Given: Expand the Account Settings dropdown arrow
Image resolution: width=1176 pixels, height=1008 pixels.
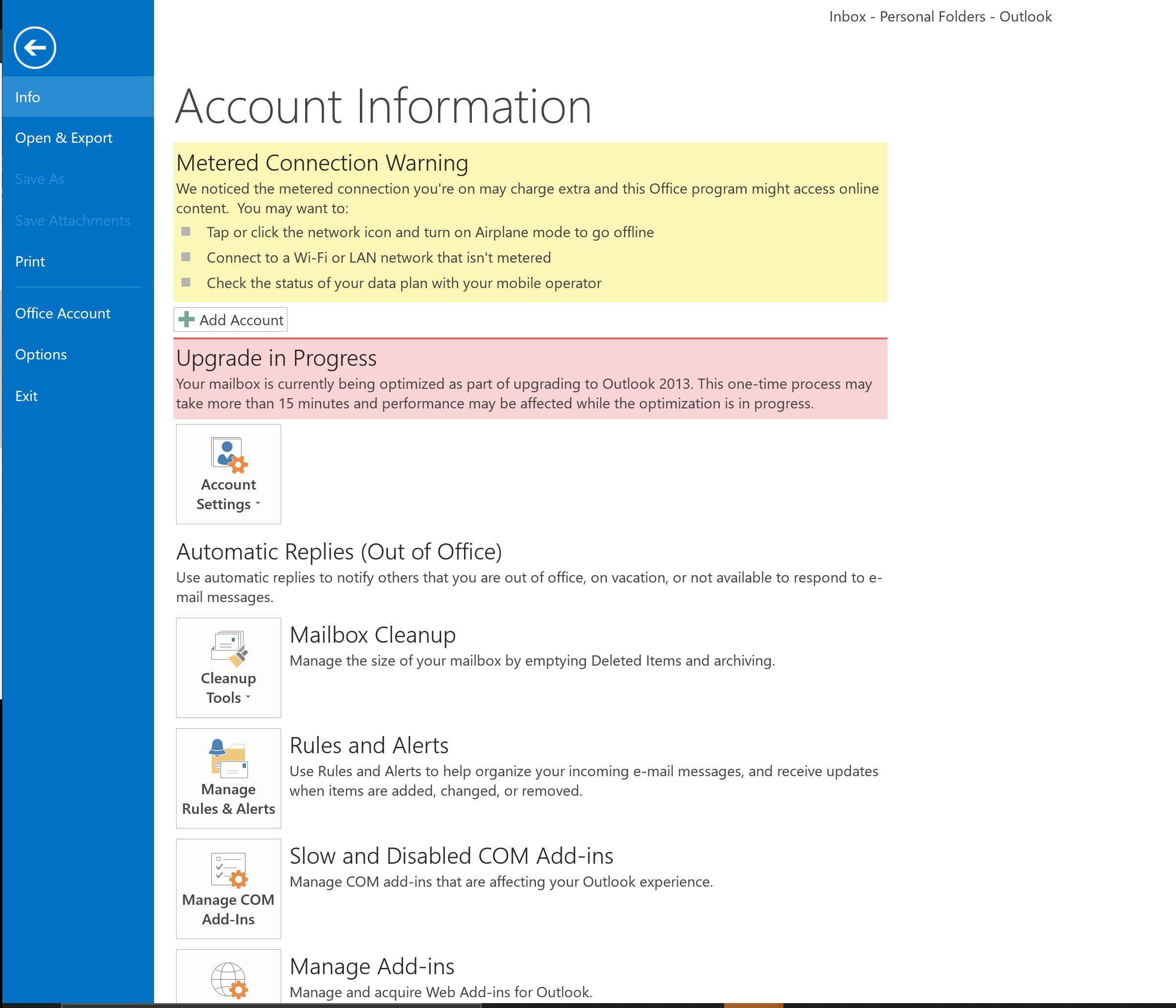Looking at the screenshot, I should (258, 503).
